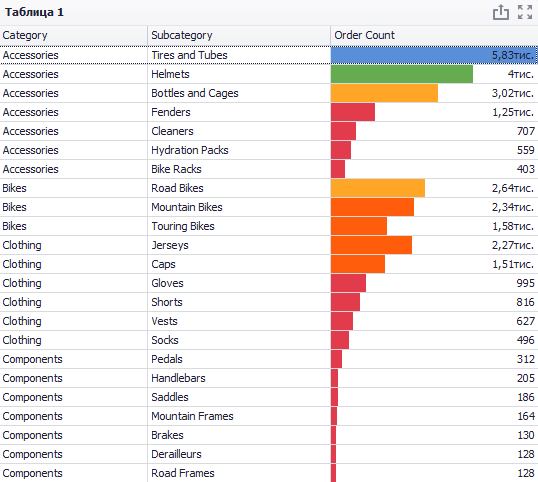Click the Таблица 1 title

(x=34, y=12)
